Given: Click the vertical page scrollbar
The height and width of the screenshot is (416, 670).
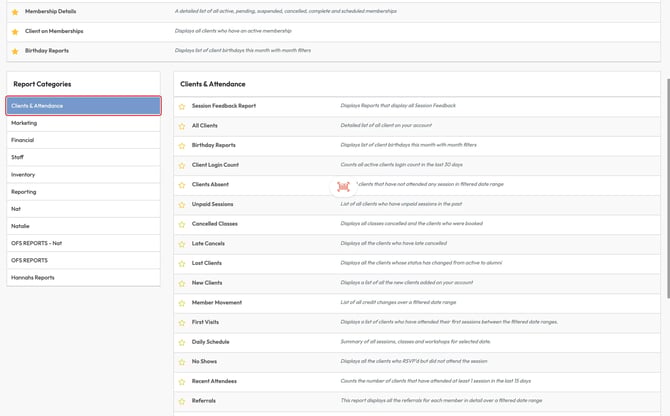Looking at the screenshot, I should point(665,150).
